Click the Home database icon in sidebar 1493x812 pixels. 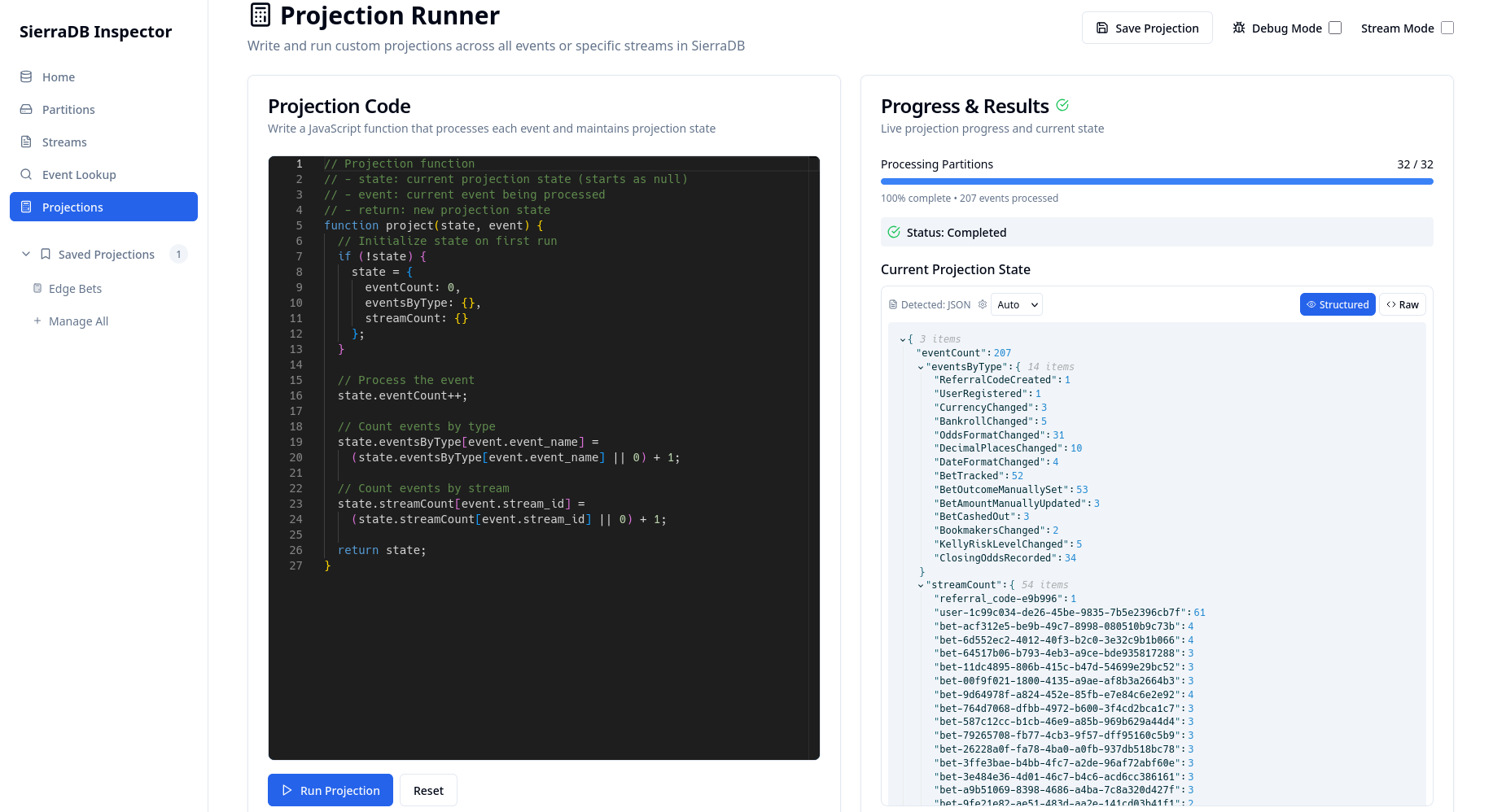pyautogui.click(x=26, y=76)
